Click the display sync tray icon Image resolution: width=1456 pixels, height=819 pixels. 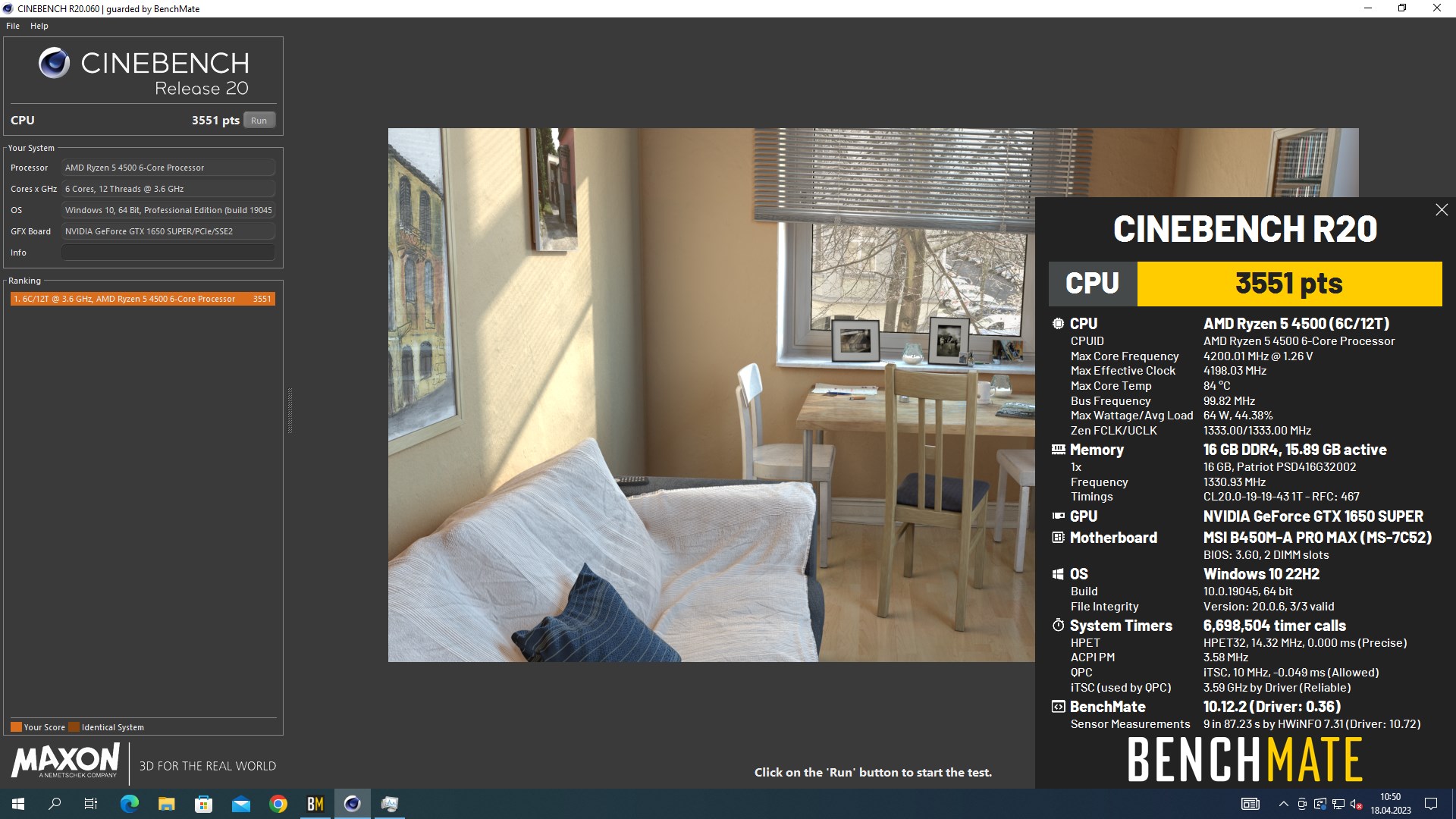point(1320,804)
